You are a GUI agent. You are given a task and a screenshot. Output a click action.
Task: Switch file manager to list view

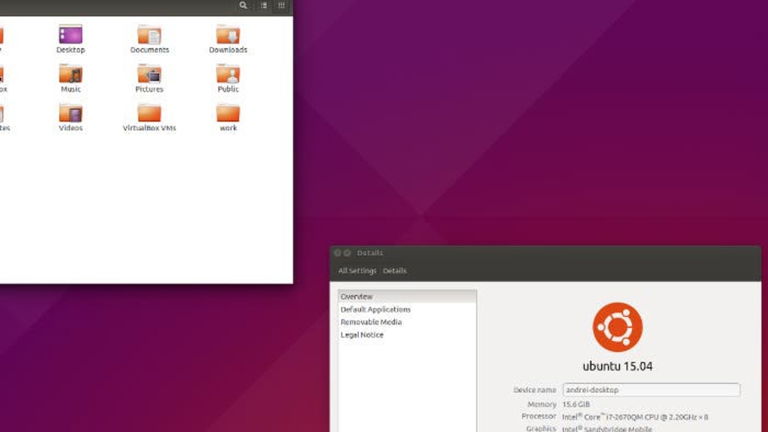(x=264, y=5)
